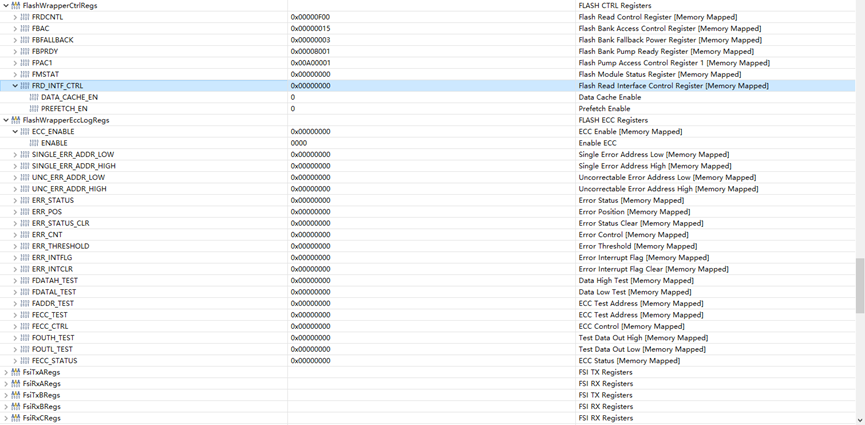Select the FsiTxBRegs group row
The height and width of the screenshot is (425, 865).
[x=428, y=395]
